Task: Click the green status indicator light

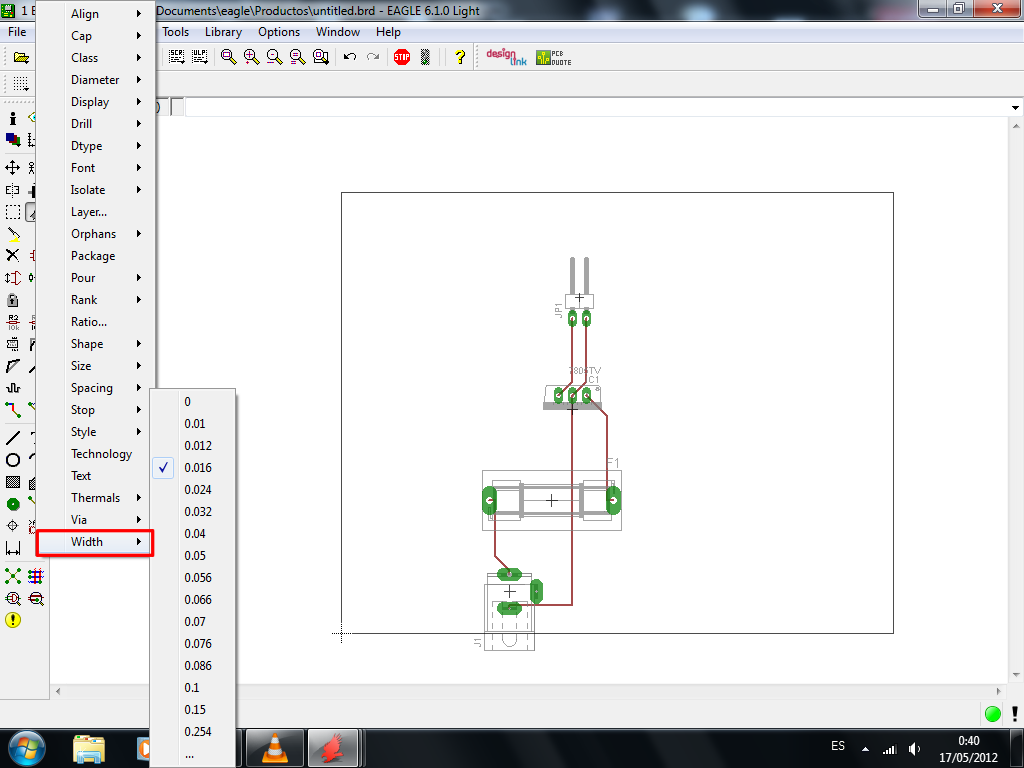Action: (x=992, y=714)
